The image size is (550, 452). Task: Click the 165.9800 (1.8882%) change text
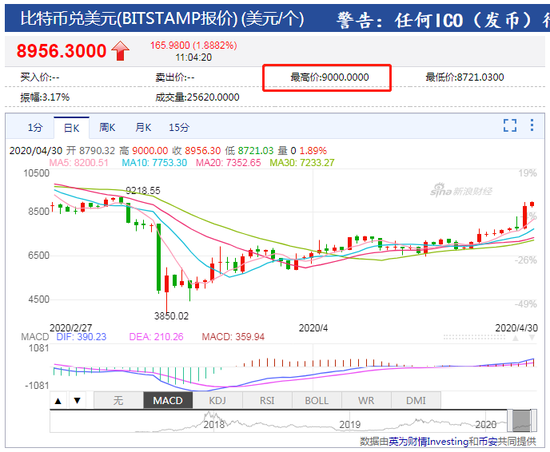click(x=194, y=45)
